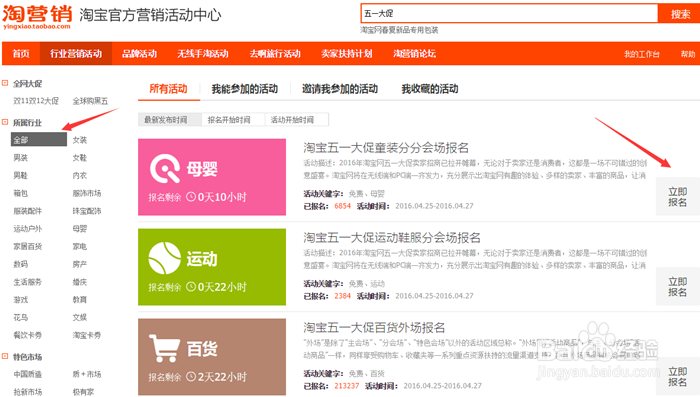Select 运动户外 industry filter
The width and height of the screenshot is (700, 397).
pos(28,229)
